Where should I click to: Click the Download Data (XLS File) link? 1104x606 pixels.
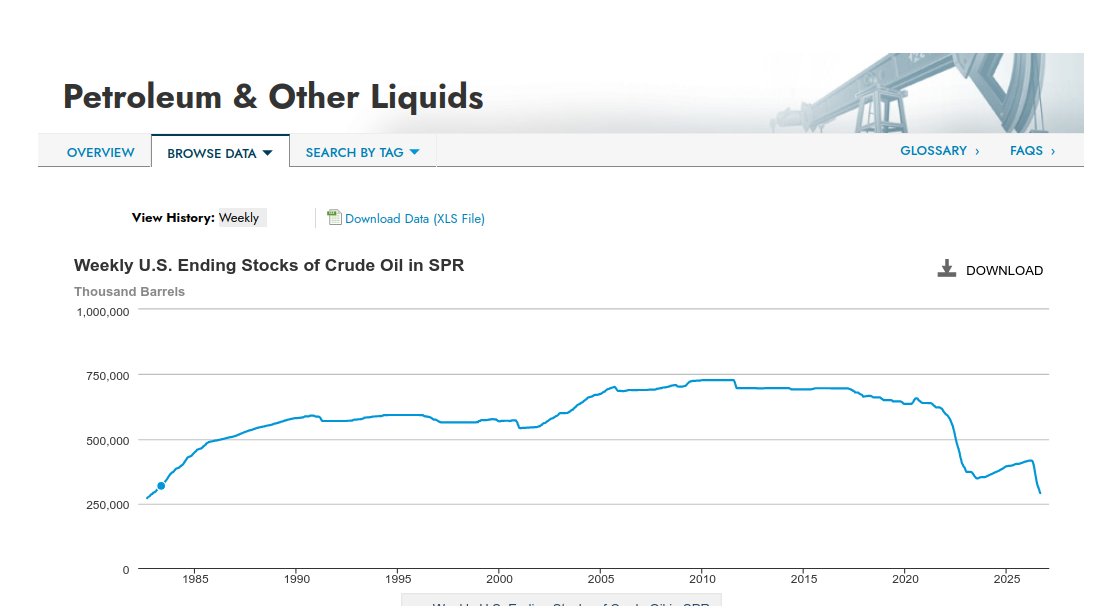[415, 219]
